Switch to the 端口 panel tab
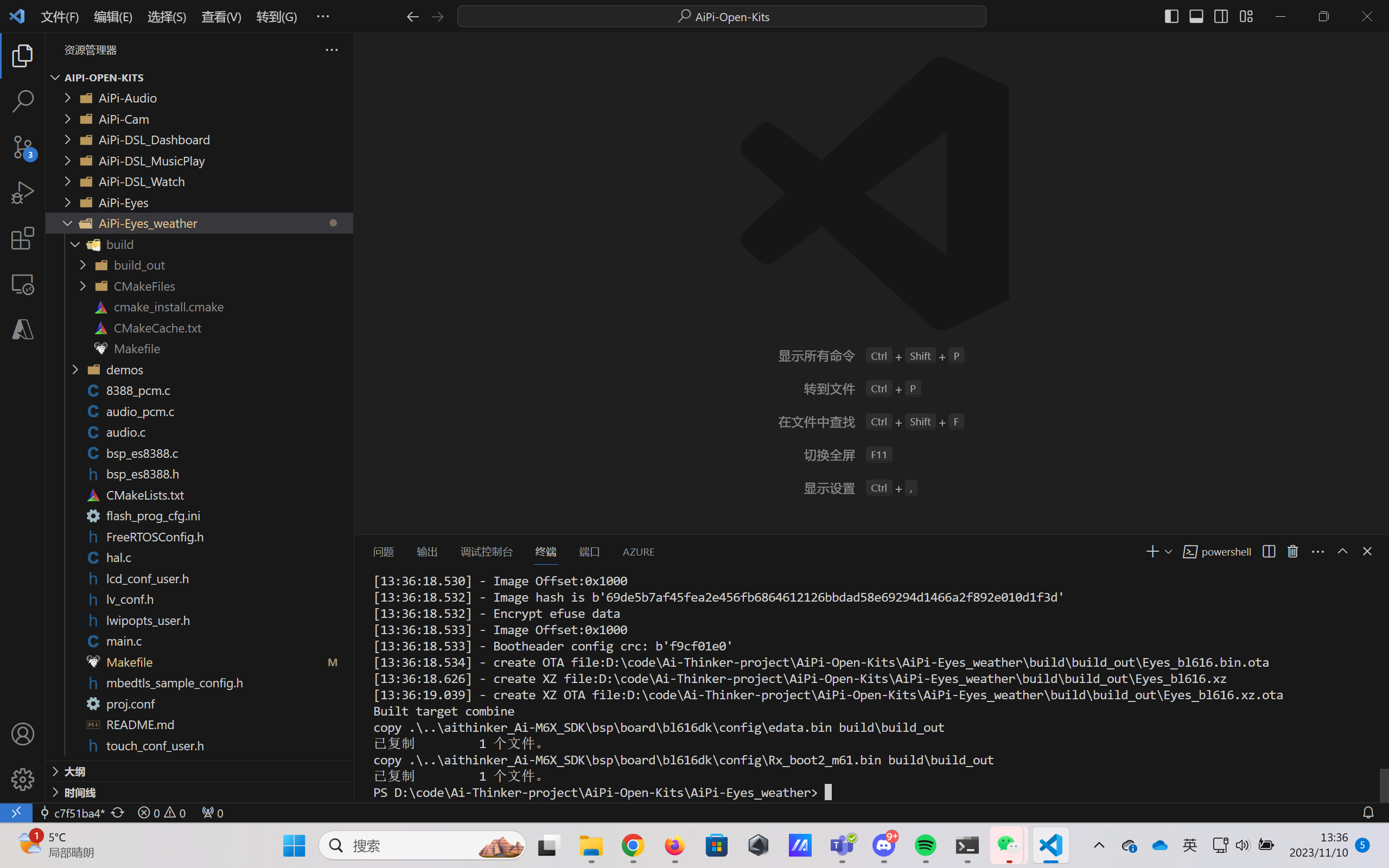The image size is (1389, 868). [589, 552]
